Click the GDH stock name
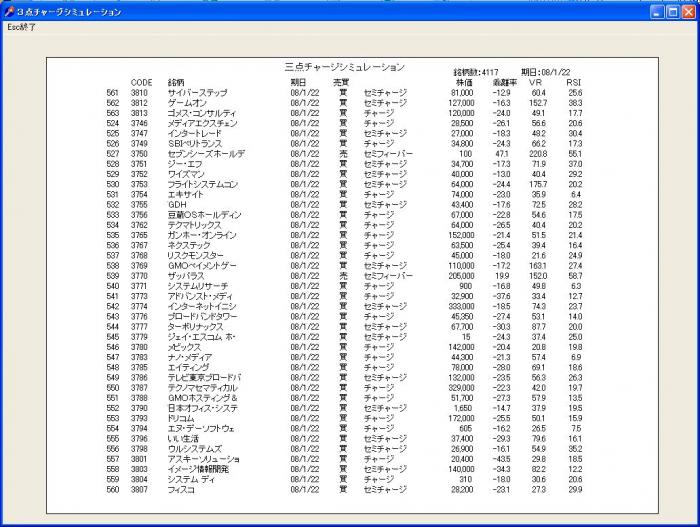 click(176, 204)
